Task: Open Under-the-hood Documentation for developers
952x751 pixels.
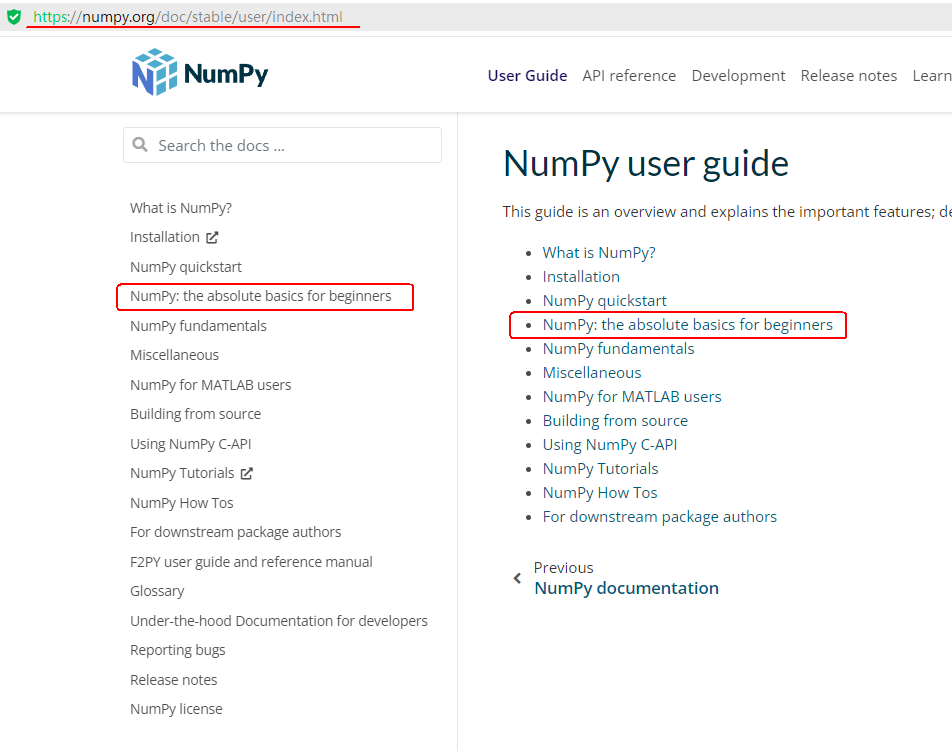Action: [x=279, y=621]
